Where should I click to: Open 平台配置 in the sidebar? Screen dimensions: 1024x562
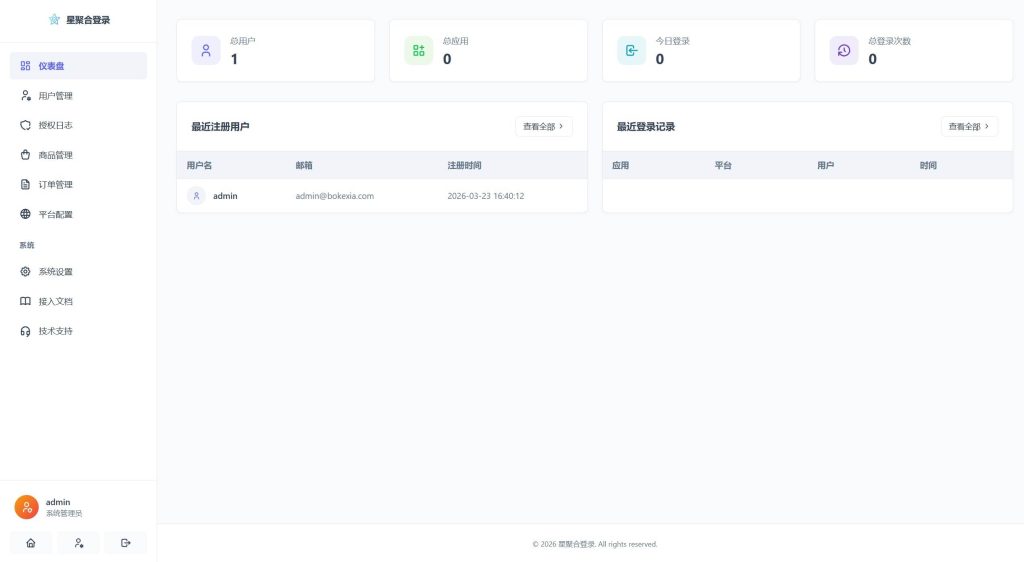click(78, 215)
